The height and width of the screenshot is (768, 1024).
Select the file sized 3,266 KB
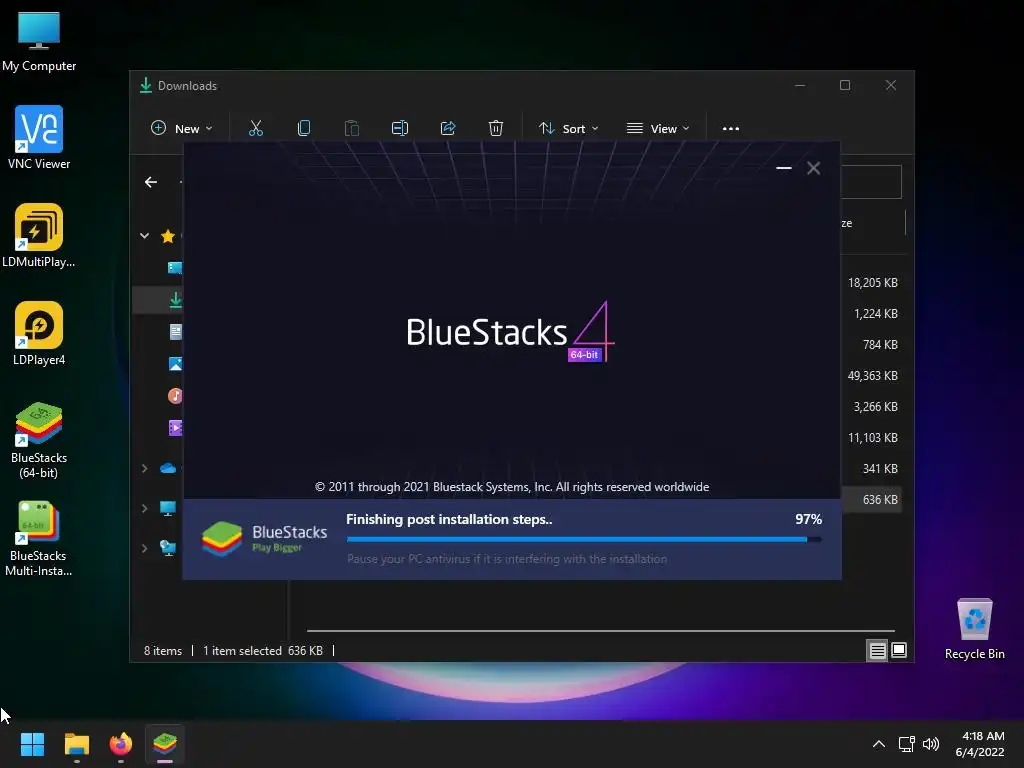(x=875, y=406)
